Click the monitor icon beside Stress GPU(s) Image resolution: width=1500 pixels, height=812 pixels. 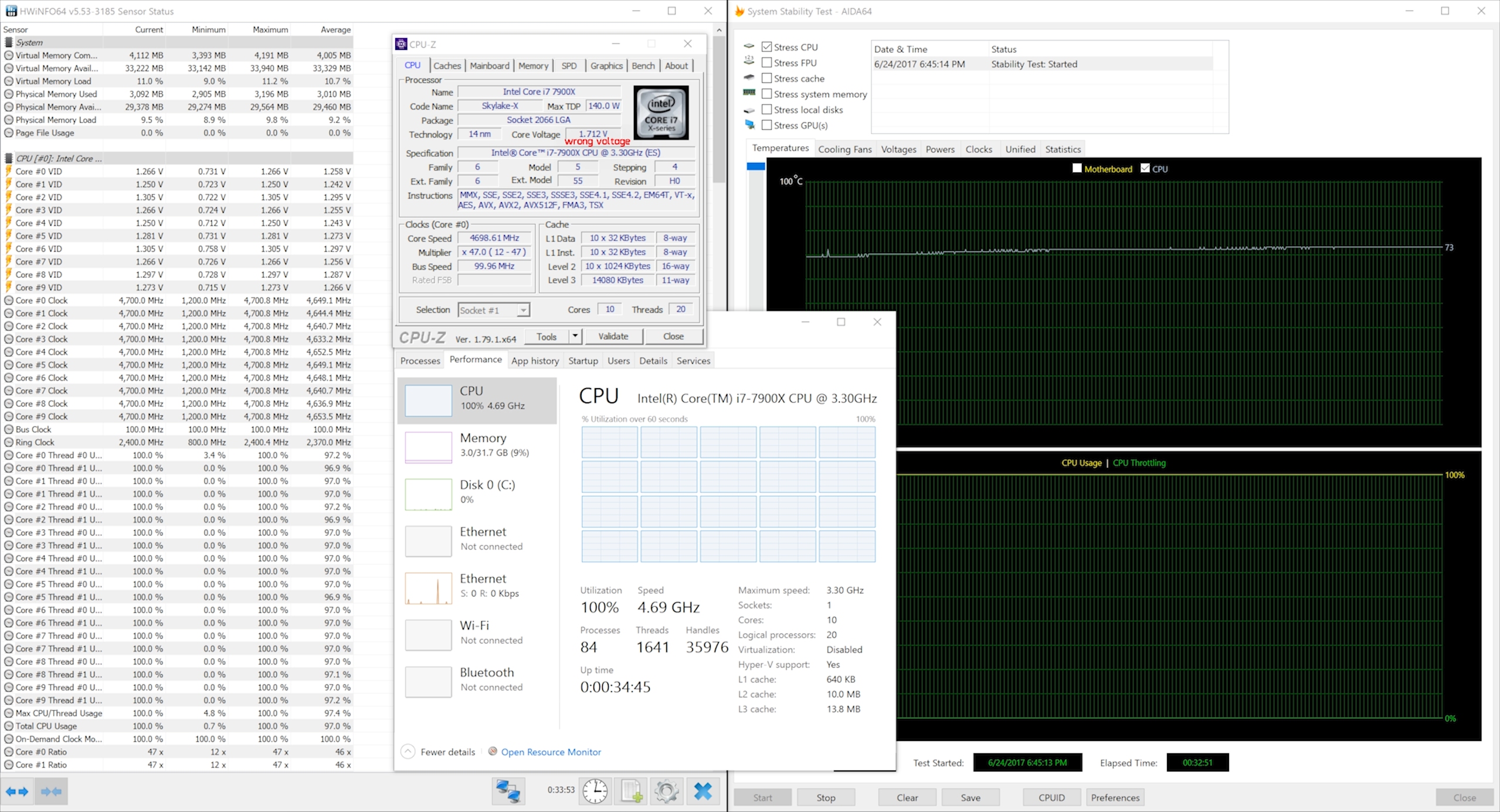tap(749, 124)
